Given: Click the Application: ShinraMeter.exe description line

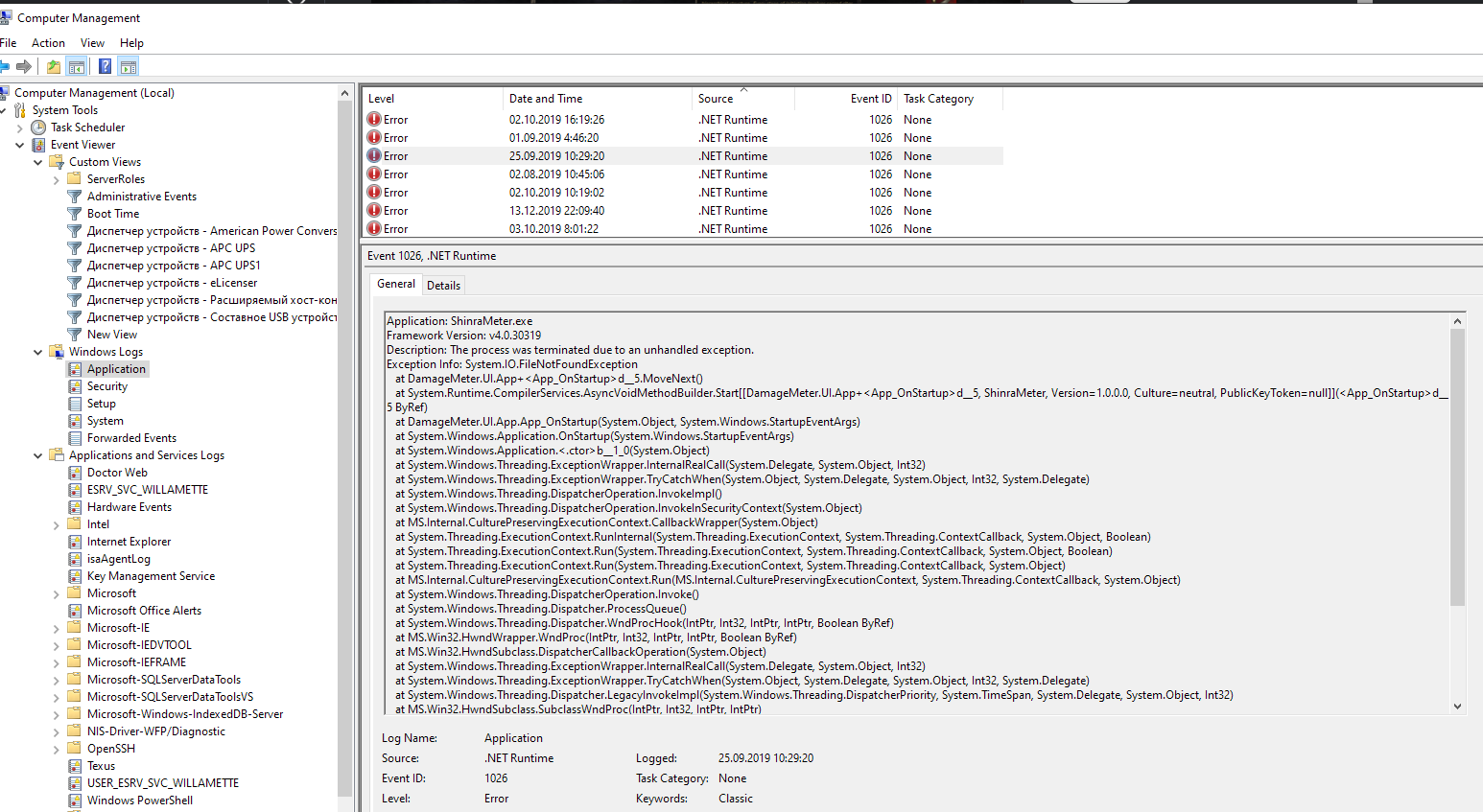Looking at the screenshot, I should click(x=459, y=321).
